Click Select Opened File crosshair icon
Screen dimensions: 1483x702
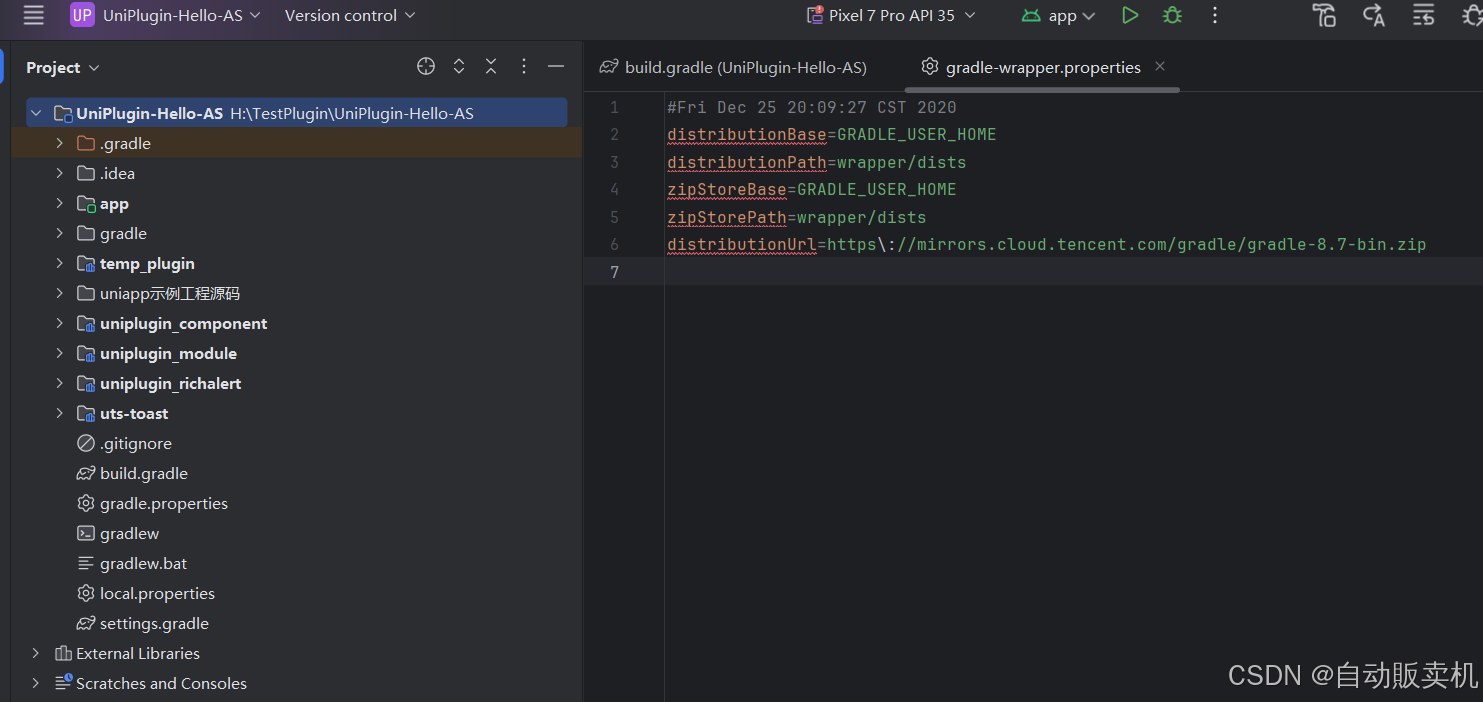pos(426,66)
